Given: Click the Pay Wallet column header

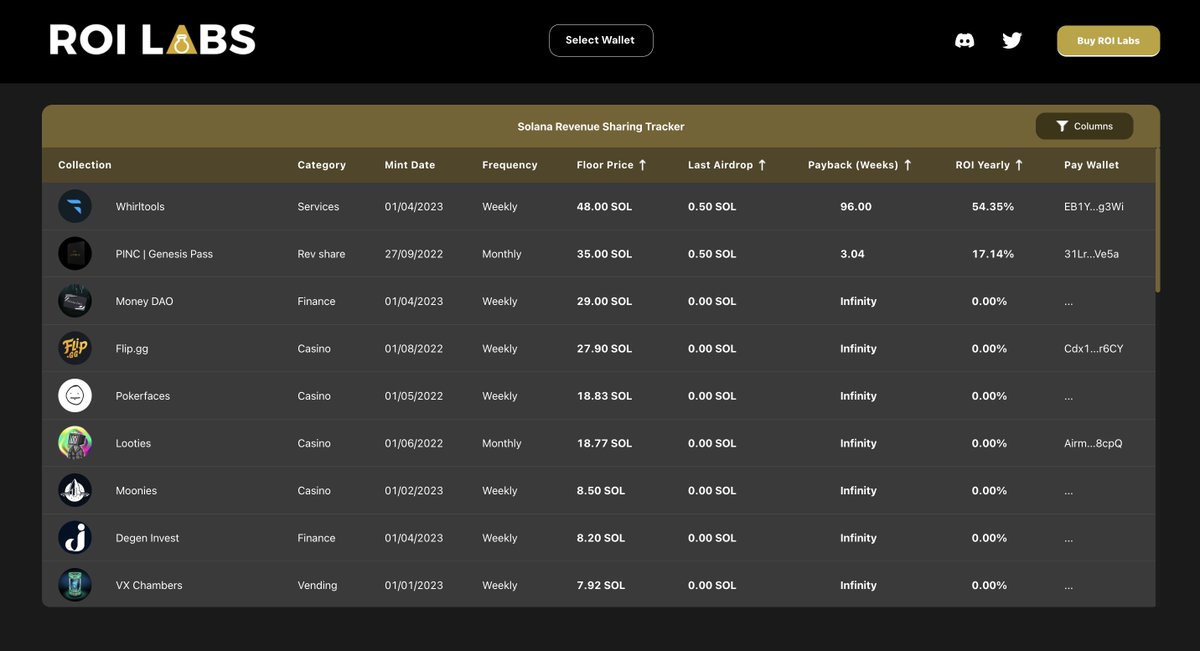Looking at the screenshot, I should 1091,165.
